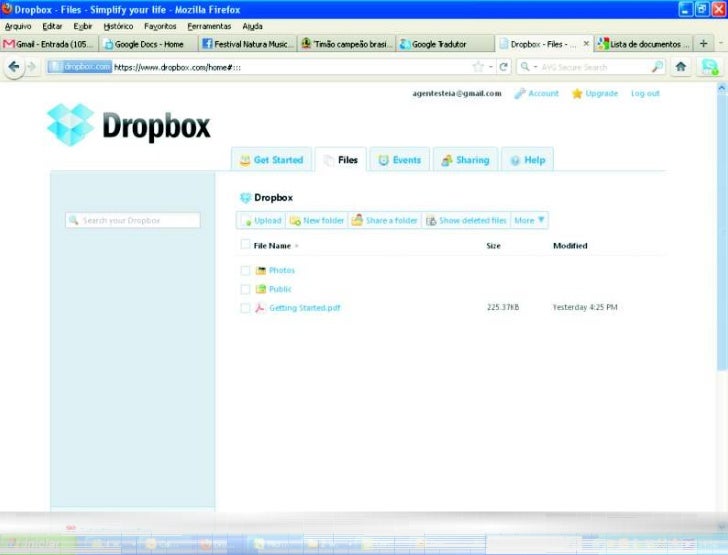Click the Size column header
The width and height of the screenshot is (728, 555).
pyautogui.click(x=493, y=246)
